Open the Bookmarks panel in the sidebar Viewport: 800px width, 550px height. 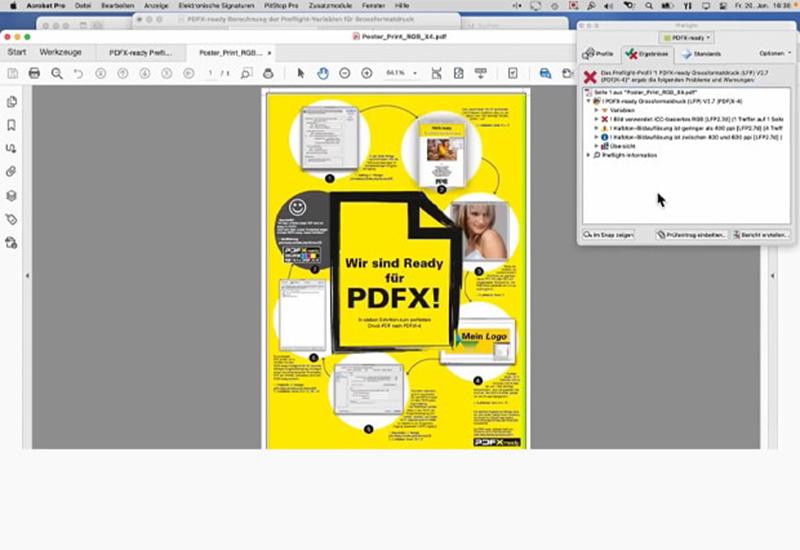tap(12, 125)
